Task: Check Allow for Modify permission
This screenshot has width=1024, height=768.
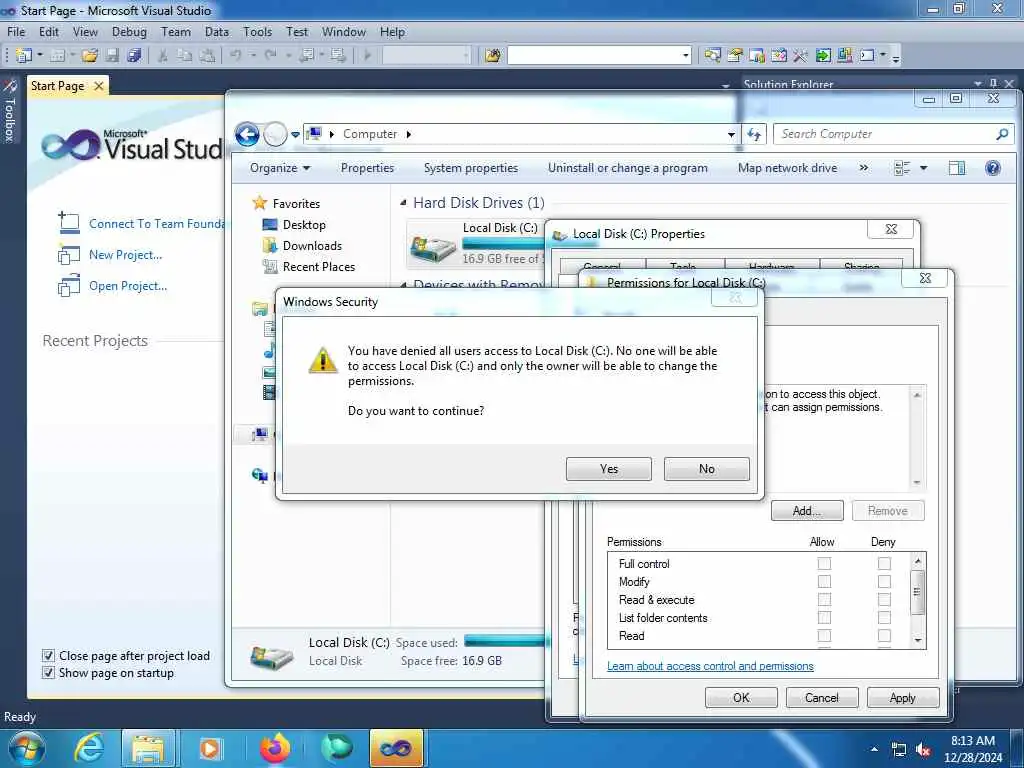Action: (824, 581)
